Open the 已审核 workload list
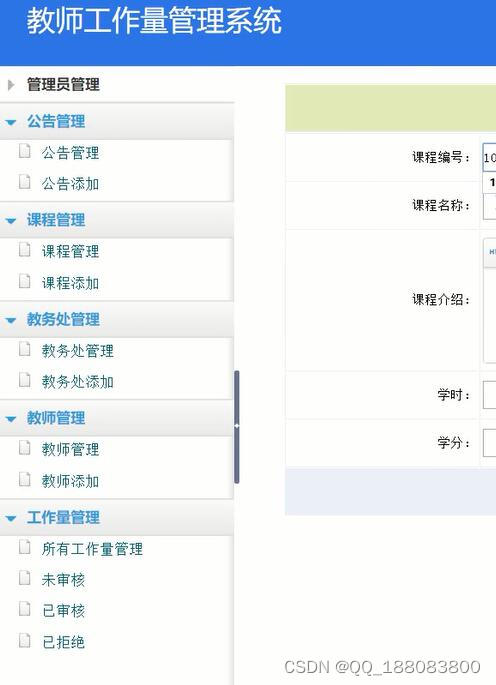 coord(63,610)
